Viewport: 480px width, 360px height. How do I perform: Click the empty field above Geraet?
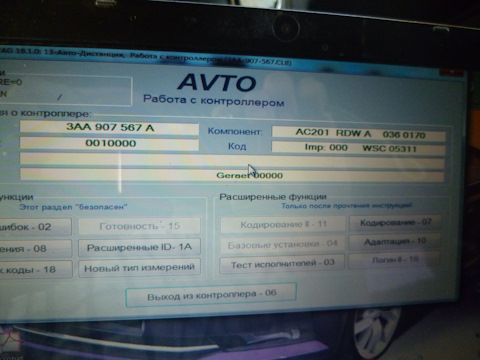(x=232, y=160)
